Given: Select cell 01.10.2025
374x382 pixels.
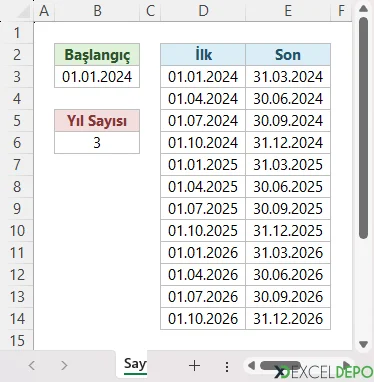Looking at the screenshot, I should click(x=203, y=230).
